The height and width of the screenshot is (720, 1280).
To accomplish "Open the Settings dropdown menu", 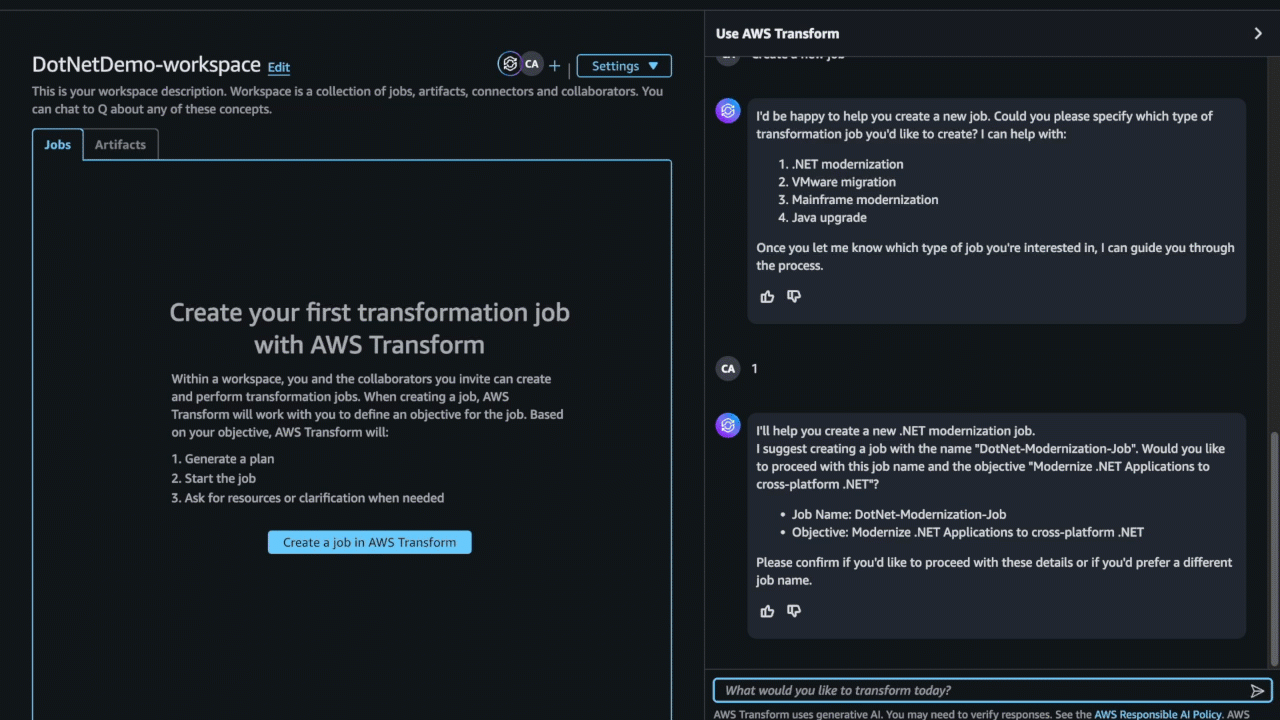I will [624, 66].
